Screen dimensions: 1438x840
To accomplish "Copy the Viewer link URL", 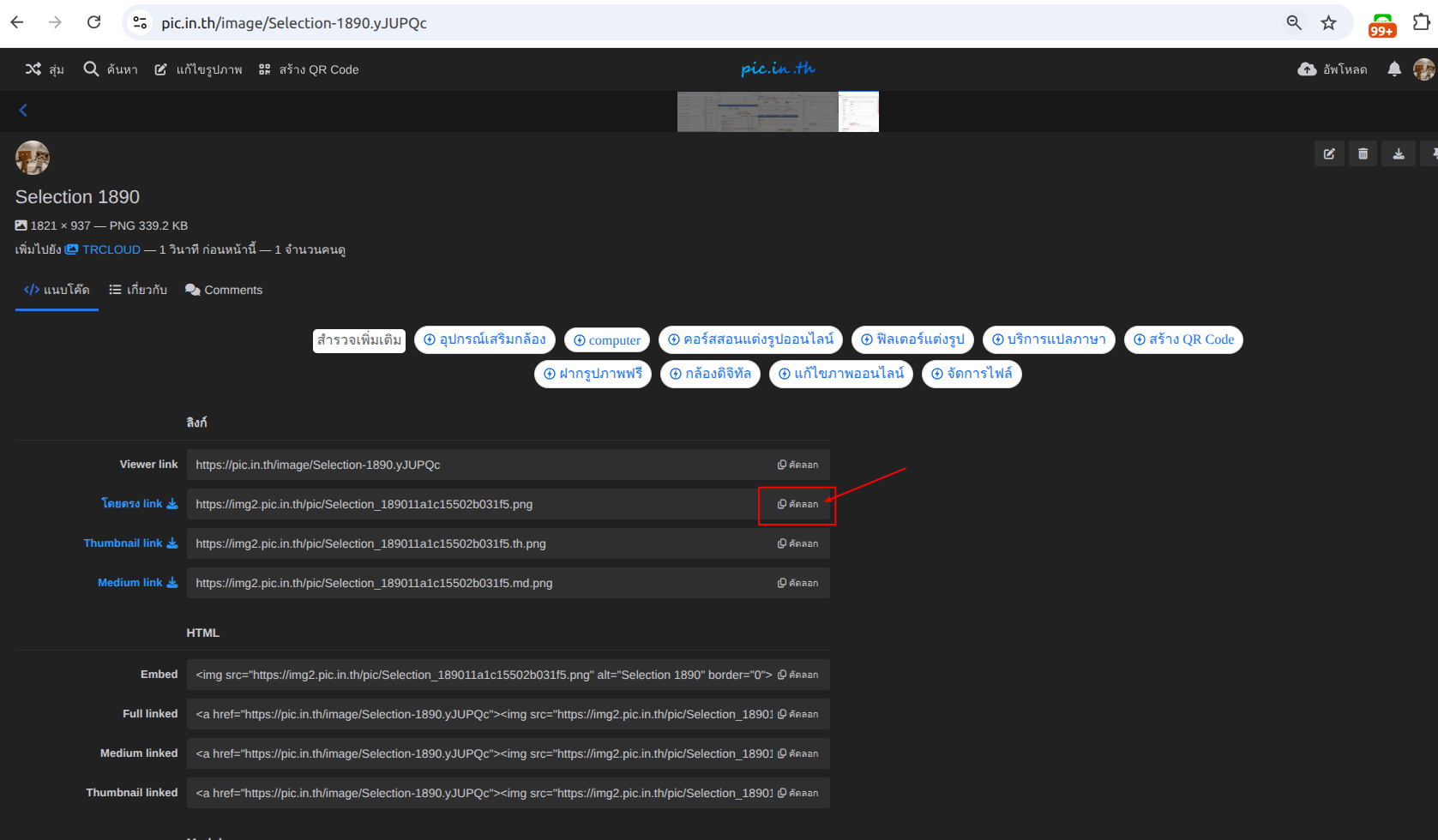I will (x=797, y=465).
